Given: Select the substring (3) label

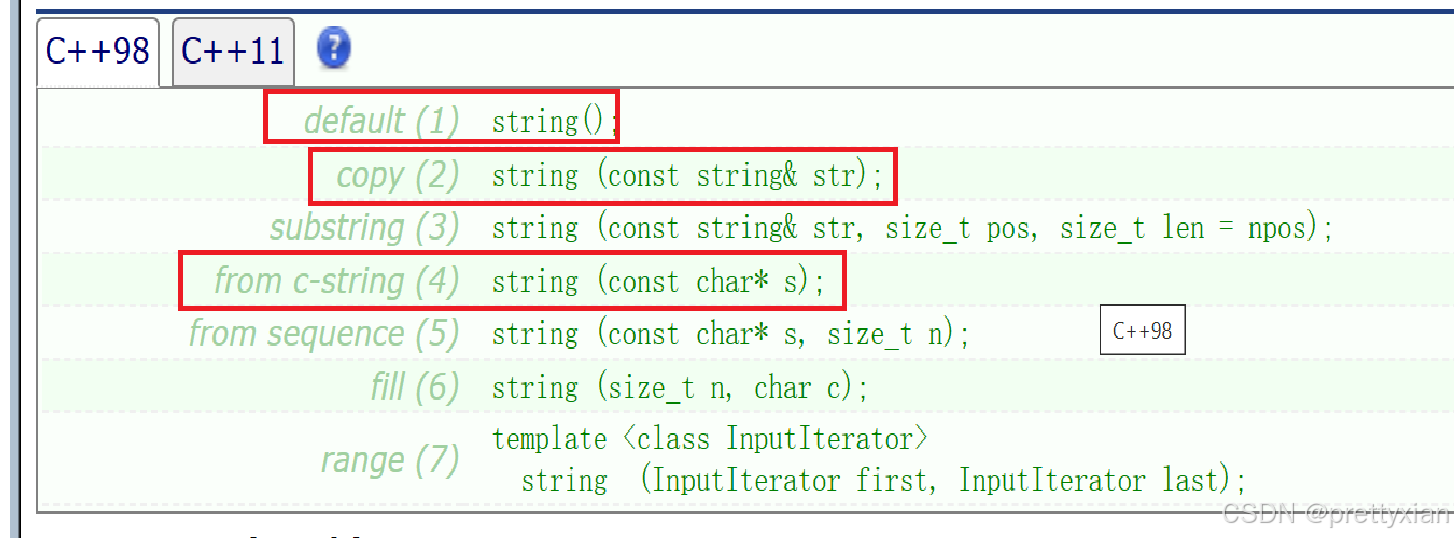Looking at the screenshot, I should [365, 228].
